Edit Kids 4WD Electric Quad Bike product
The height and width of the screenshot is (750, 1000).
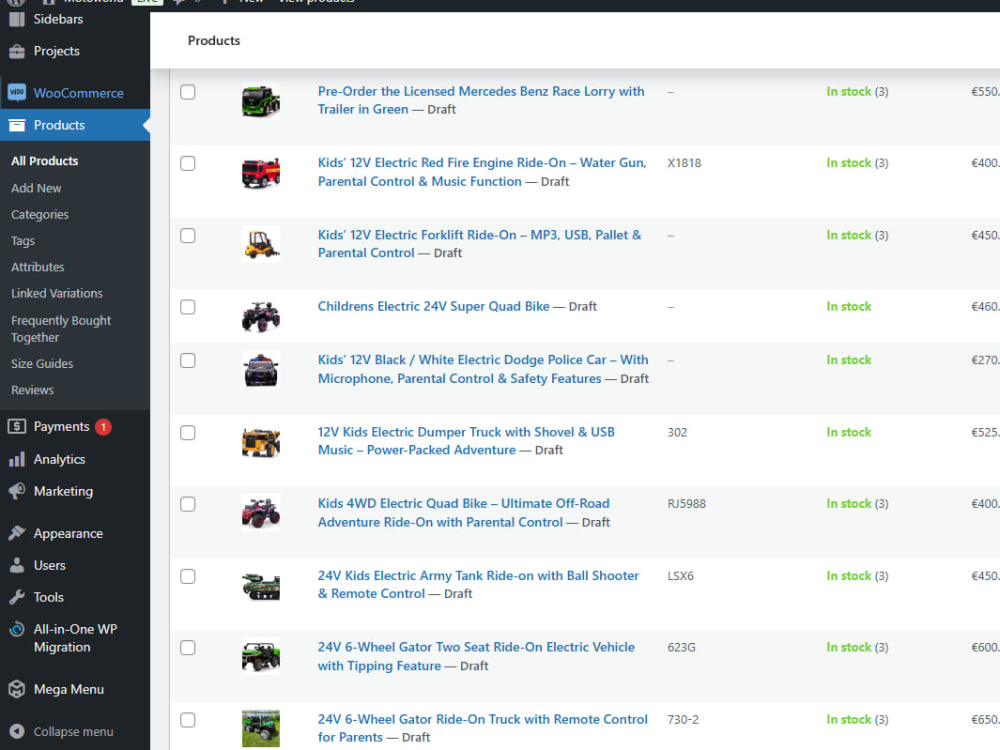click(464, 513)
